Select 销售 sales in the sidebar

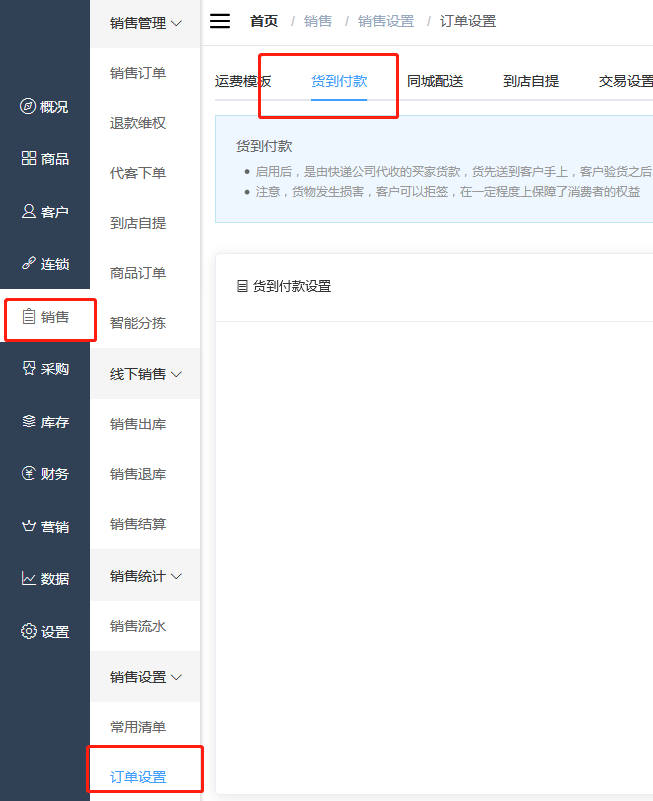point(44,317)
